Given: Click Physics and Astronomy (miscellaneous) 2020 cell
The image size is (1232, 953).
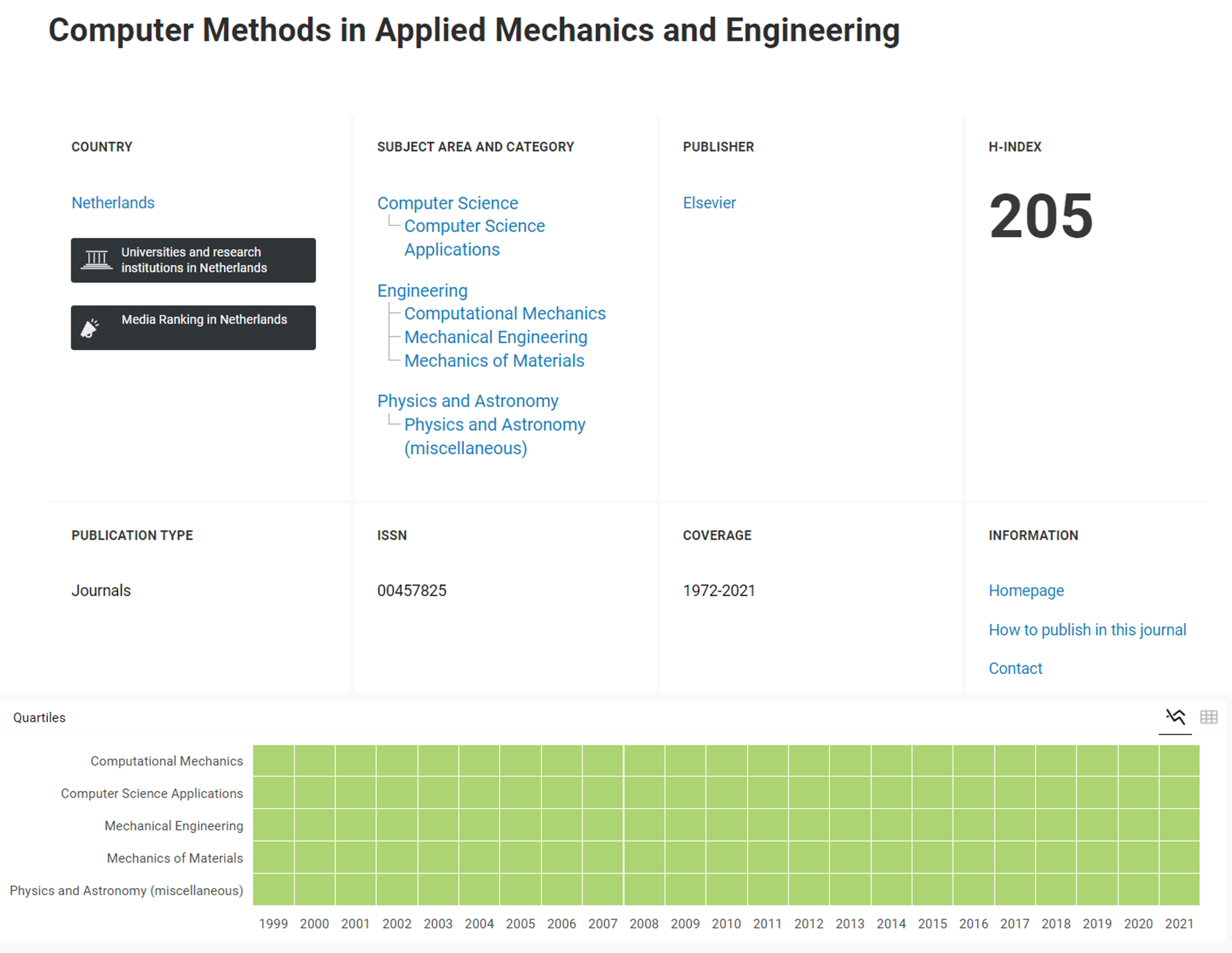Looking at the screenshot, I should 1139,889.
